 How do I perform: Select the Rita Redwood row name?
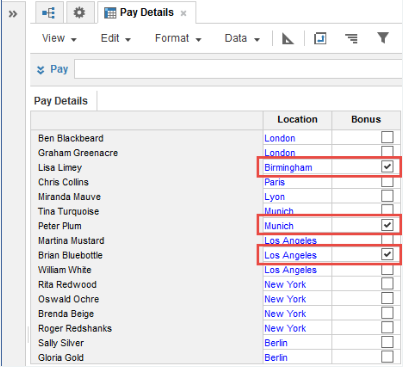[67, 285]
